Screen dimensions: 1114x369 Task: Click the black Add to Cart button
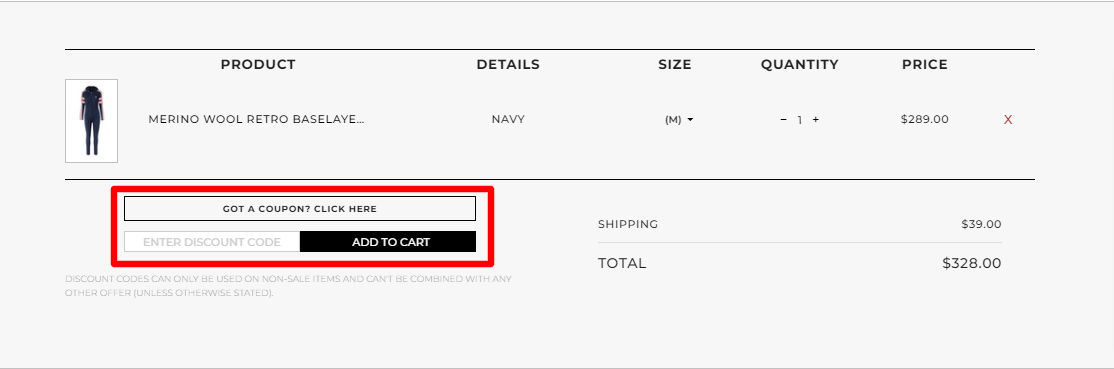[388, 242]
